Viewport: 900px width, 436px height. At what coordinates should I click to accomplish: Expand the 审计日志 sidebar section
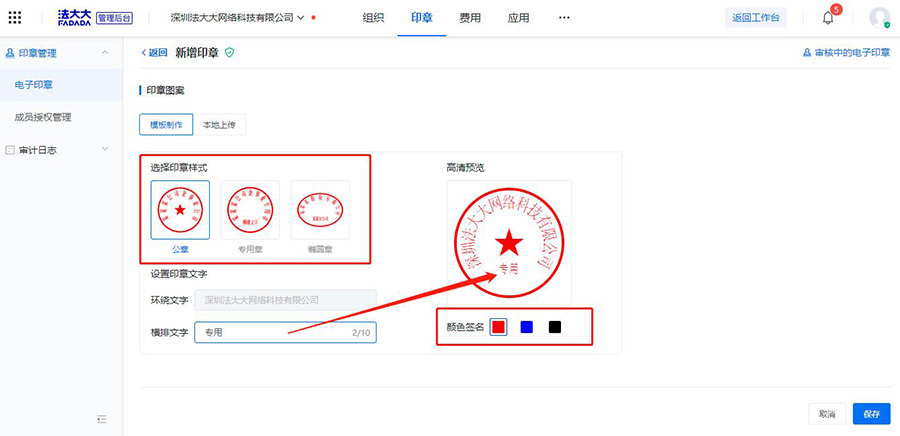(105, 150)
